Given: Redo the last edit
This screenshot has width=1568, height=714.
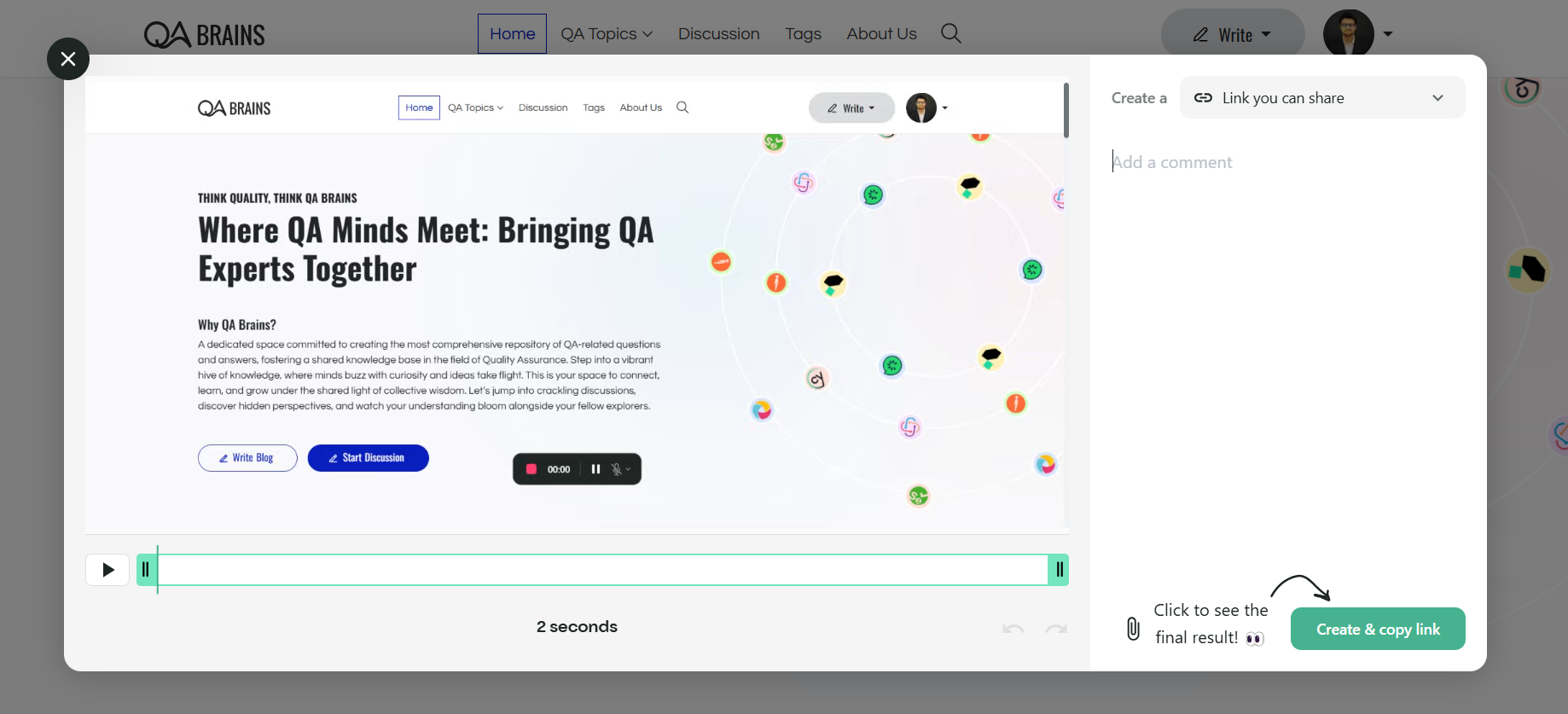Looking at the screenshot, I should [1056, 630].
